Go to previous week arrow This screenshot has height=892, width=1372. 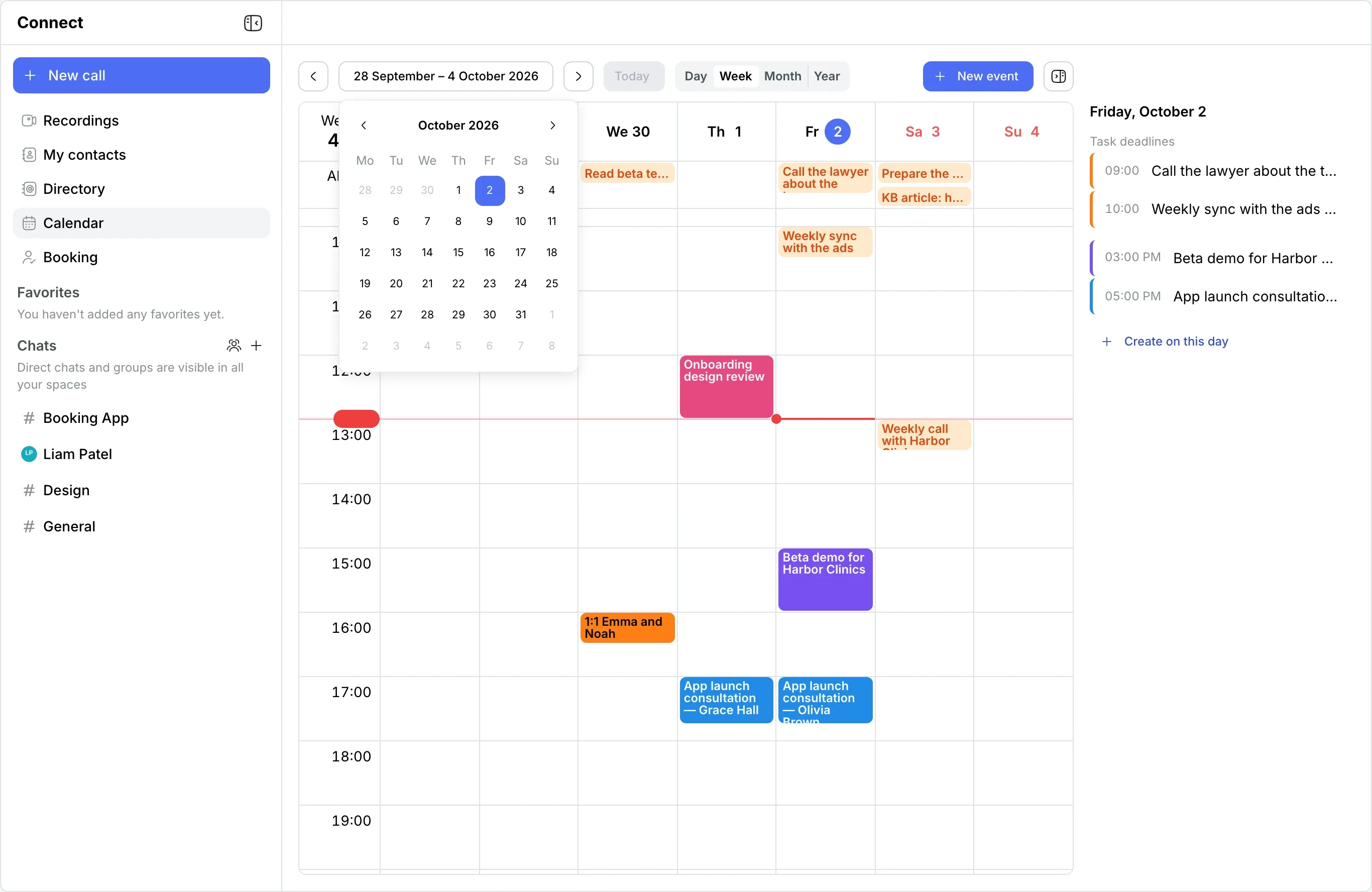313,76
